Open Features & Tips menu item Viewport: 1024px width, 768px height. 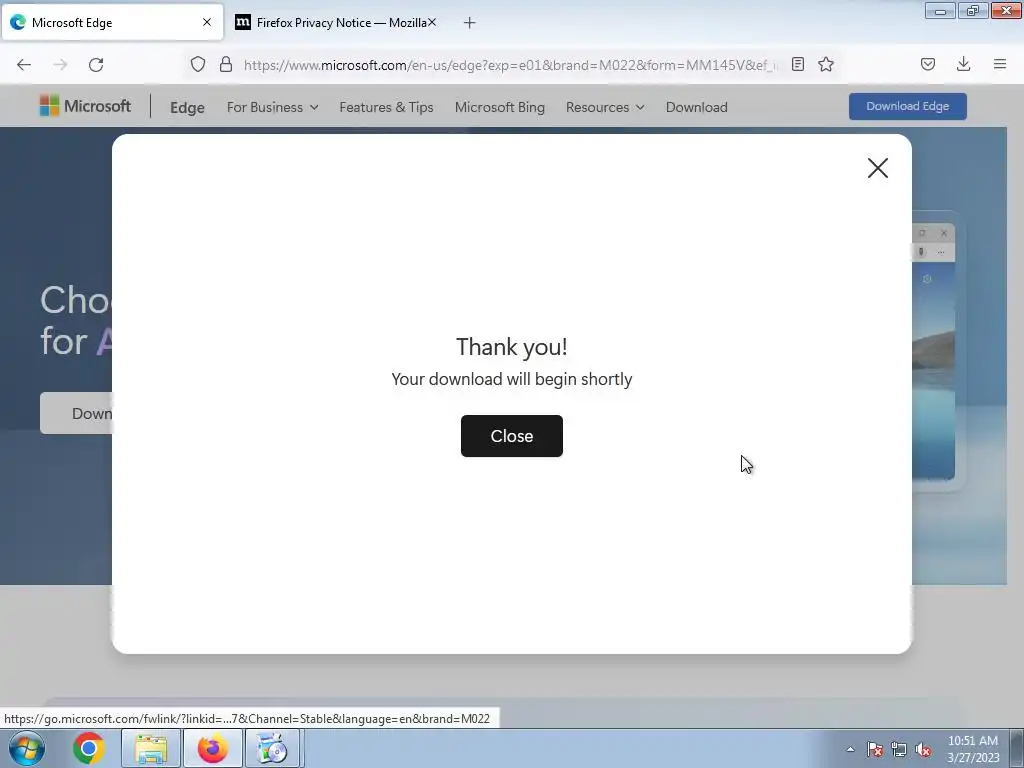tap(386, 107)
